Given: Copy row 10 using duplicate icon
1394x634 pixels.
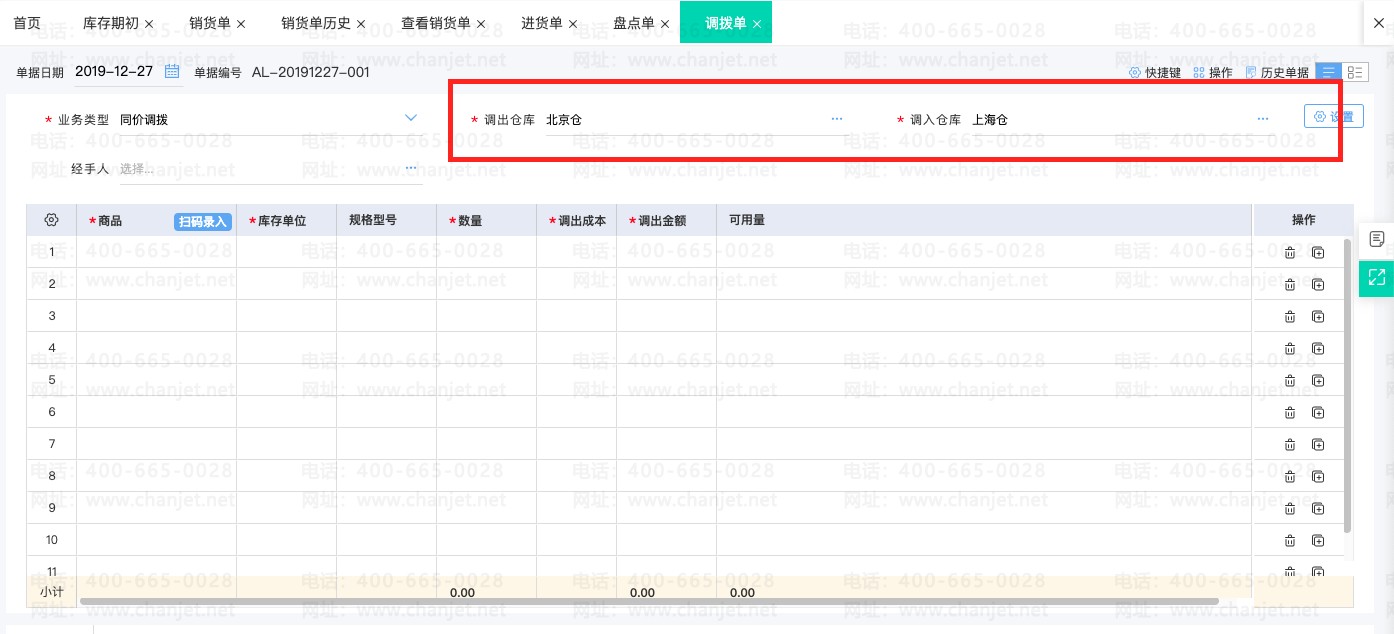Looking at the screenshot, I should click(1318, 541).
